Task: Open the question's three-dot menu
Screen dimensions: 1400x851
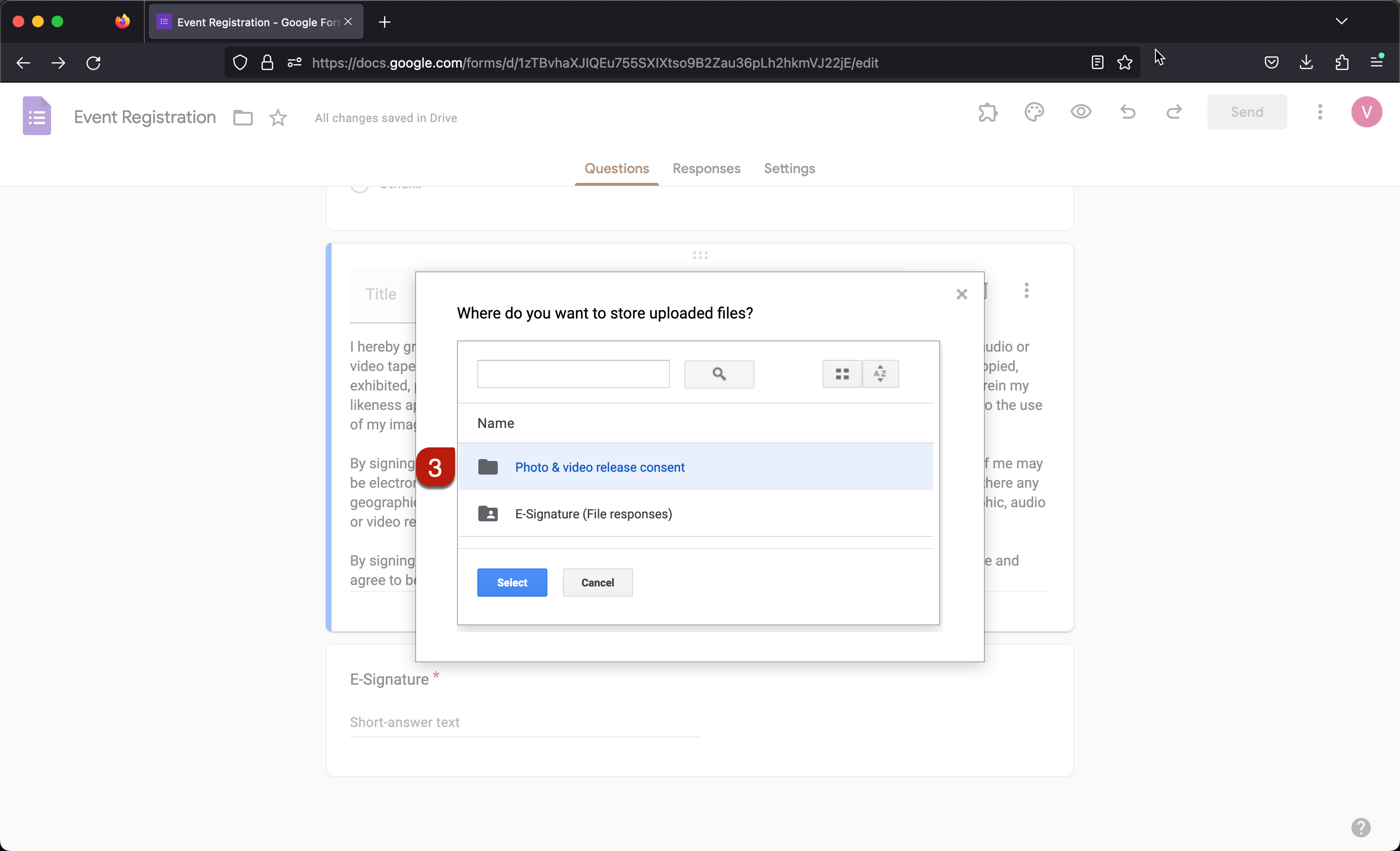Action: tap(1026, 290)
